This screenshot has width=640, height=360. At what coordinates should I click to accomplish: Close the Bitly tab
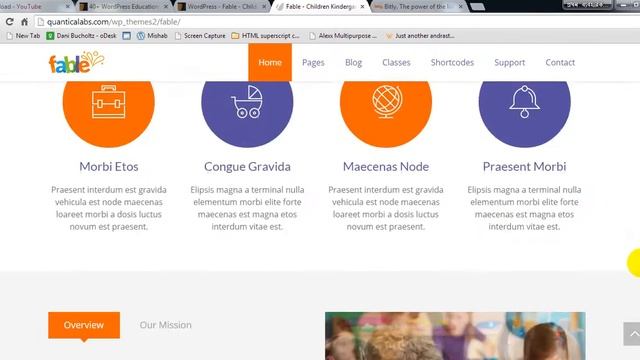pyautogui.click(x=460, y=7)
